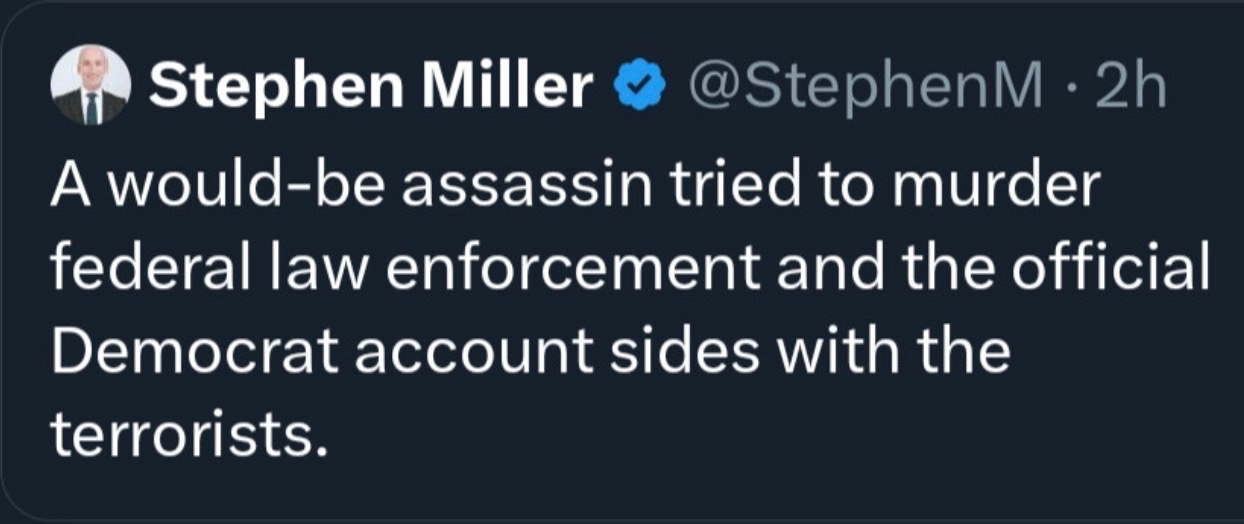
Task: Click the dot separator before 2h
Action: [1074, 90]
